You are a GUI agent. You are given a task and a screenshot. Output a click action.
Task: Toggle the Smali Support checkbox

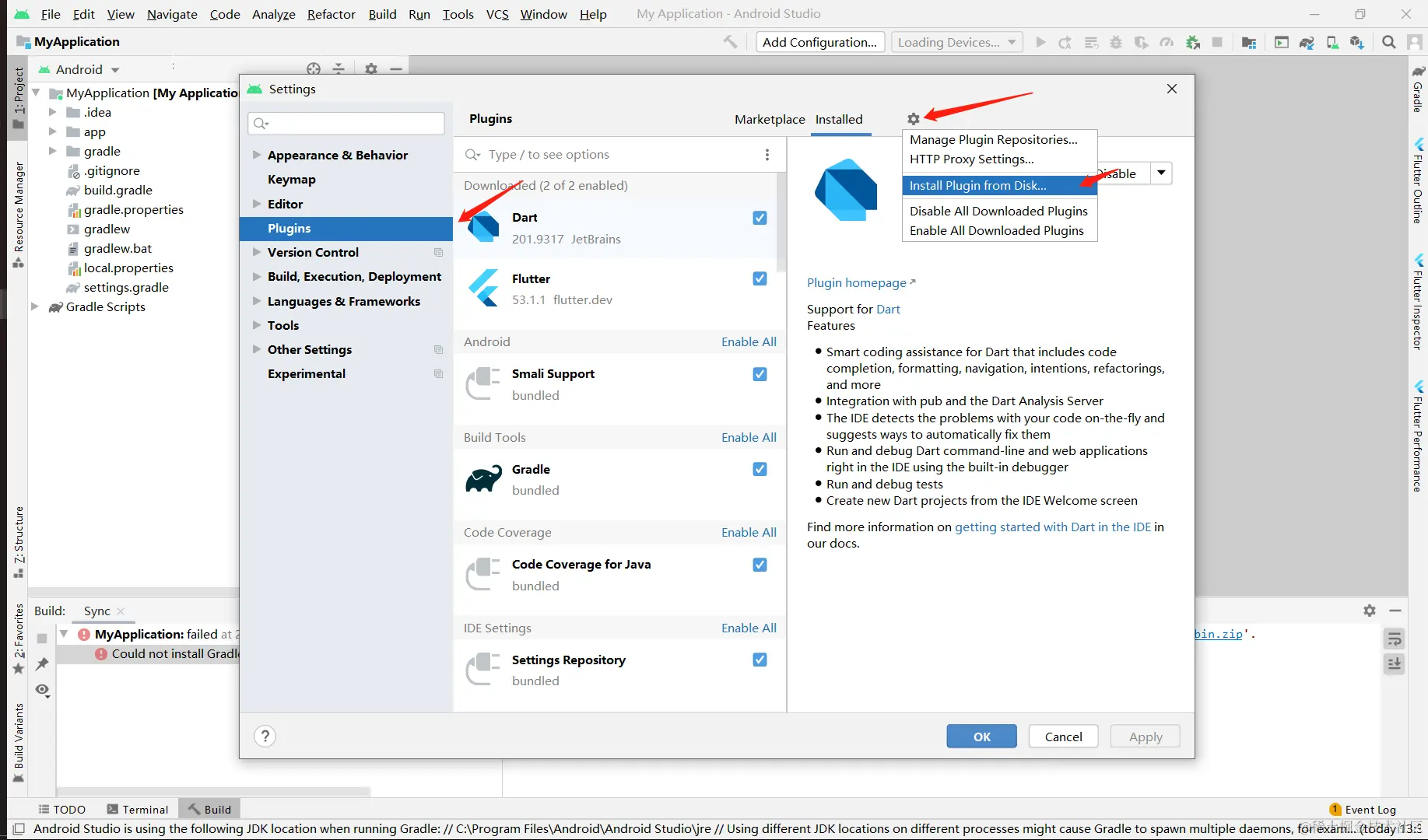point(760,374)
